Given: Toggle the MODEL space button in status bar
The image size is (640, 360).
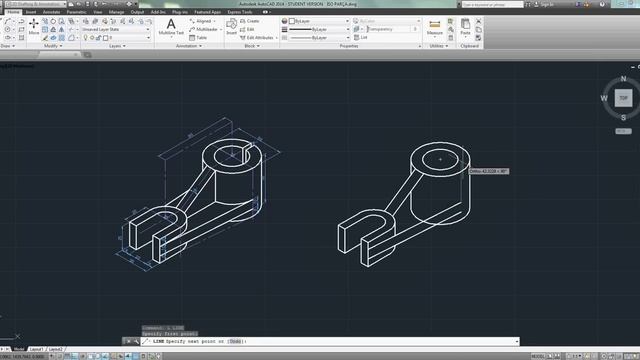Looking at the screenshot, I should tap(538, 356).
